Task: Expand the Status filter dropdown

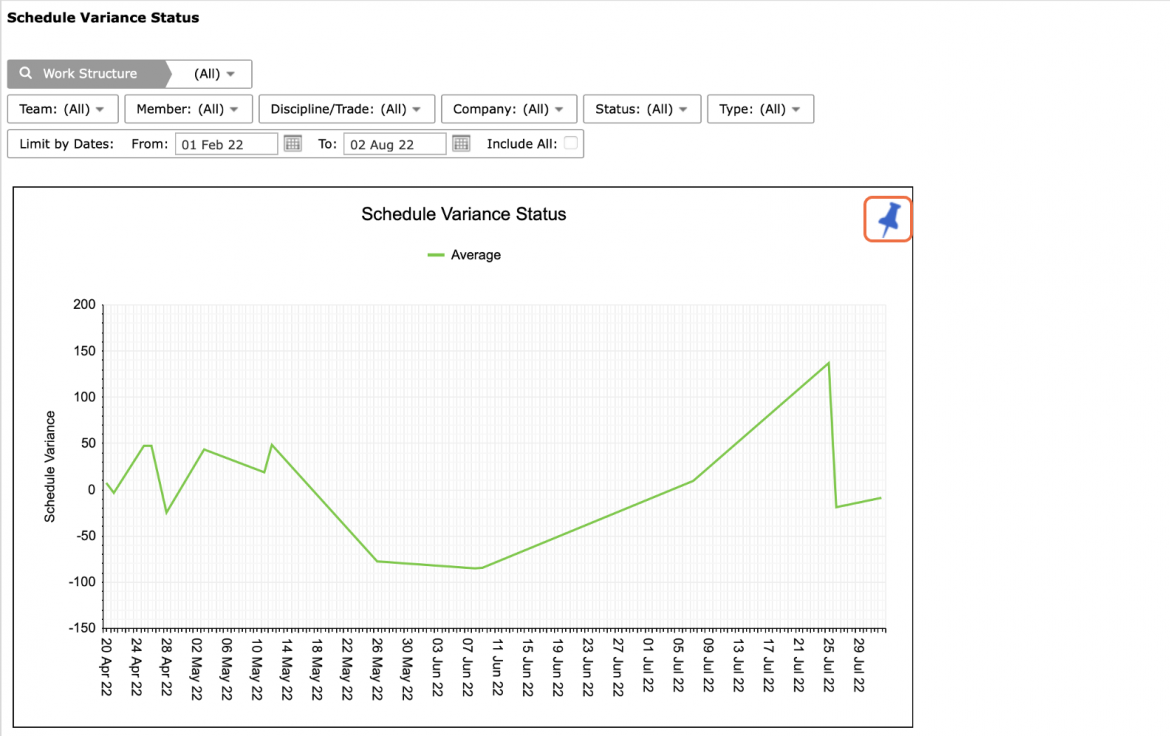Action: point(642,109)
